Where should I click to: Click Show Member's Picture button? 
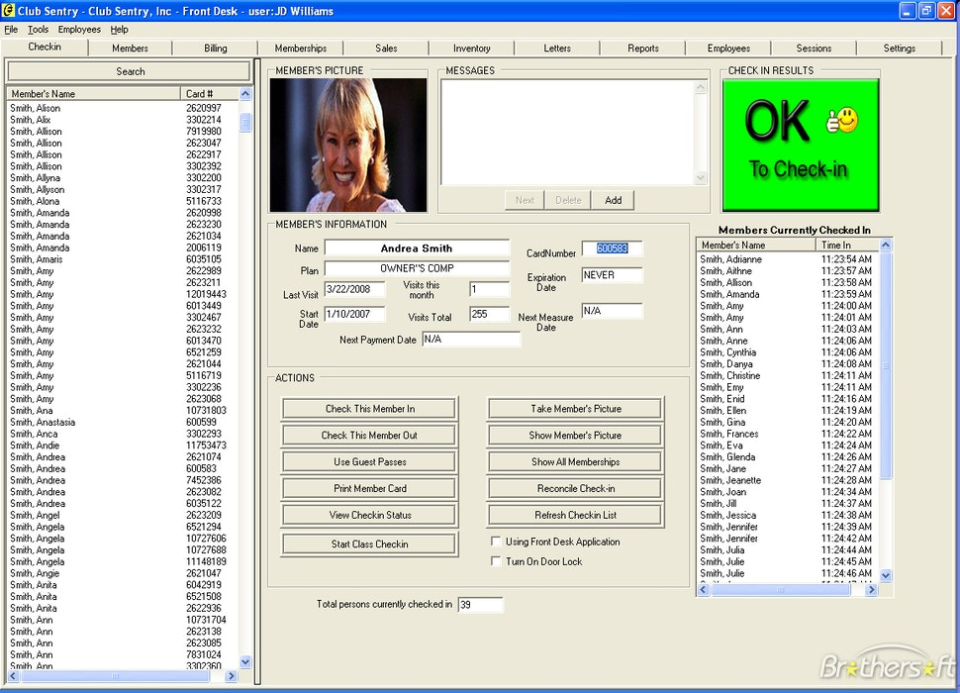pos(576,435)
